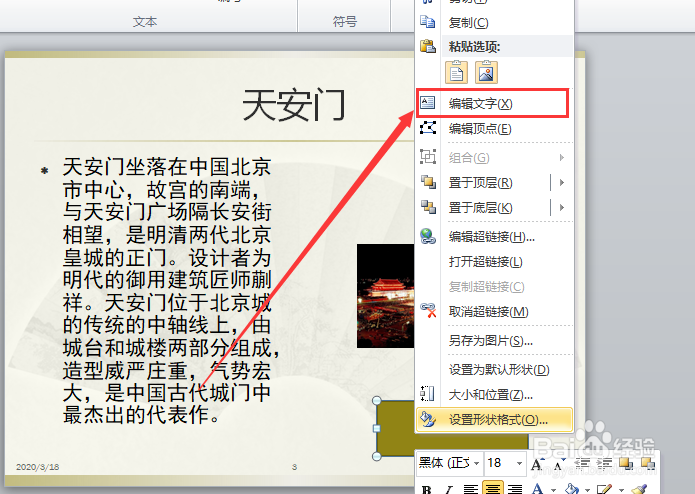This screenshot has width=695, height=494.
Task: Open the shape fill dropdown arrow
Action: click(x=587, y=490)
